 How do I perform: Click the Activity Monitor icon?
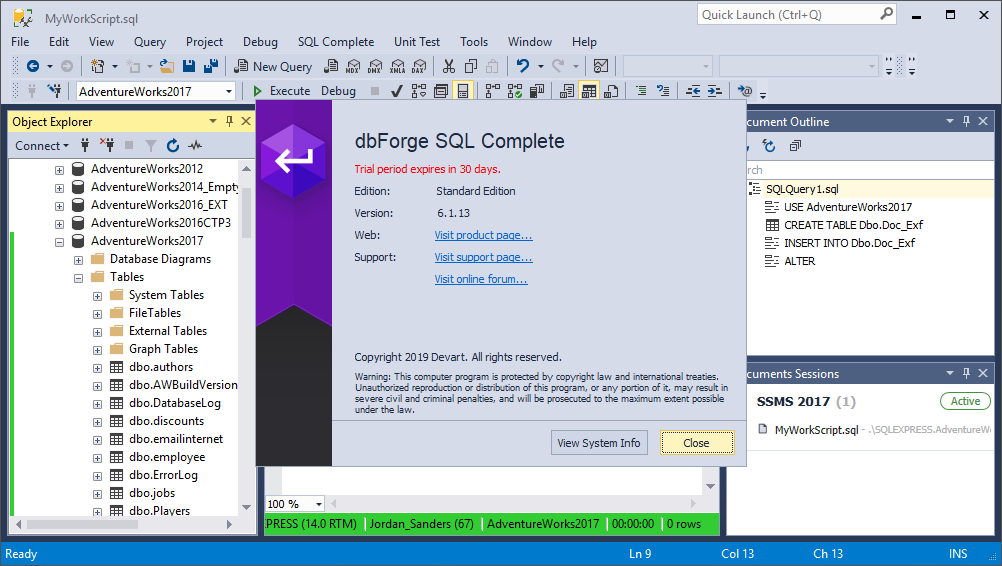point(601,66)
